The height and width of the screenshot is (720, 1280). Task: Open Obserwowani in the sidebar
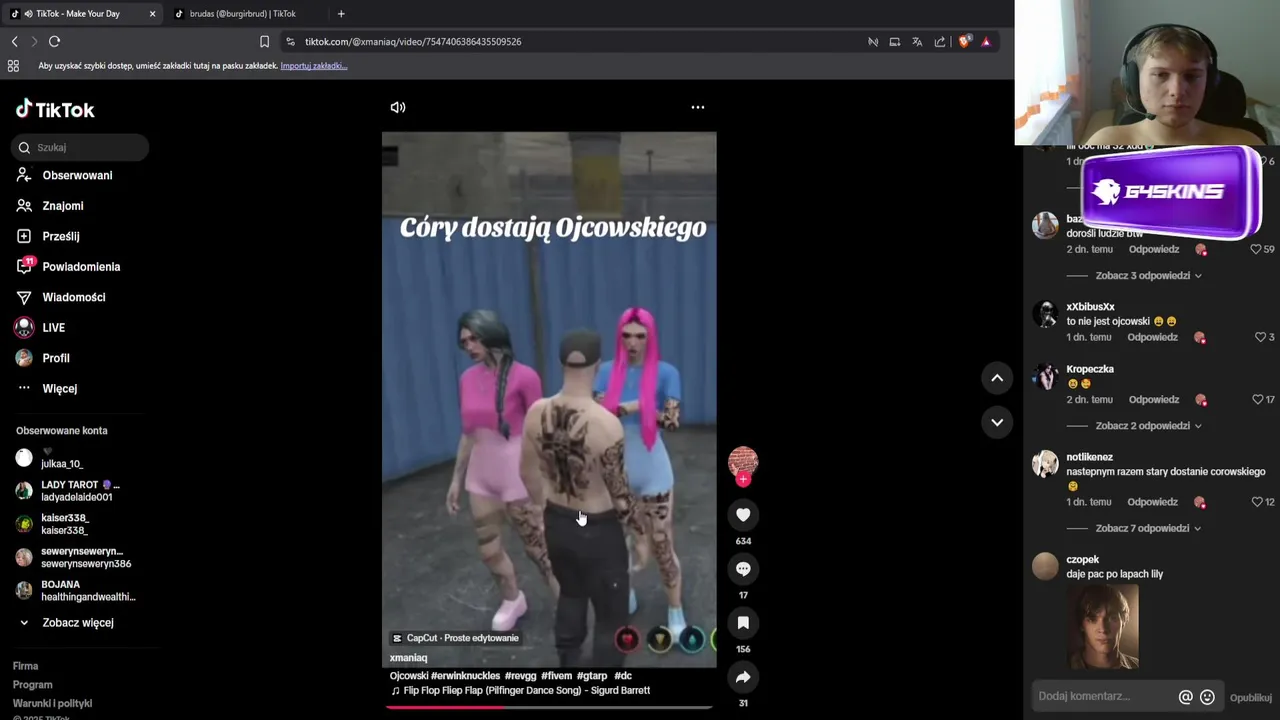tap(77, 175)
